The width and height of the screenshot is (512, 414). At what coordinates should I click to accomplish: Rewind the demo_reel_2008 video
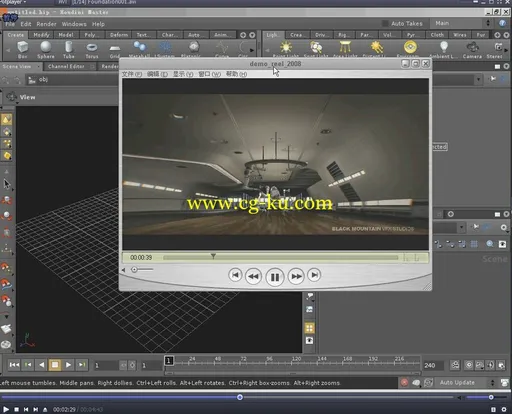[253, 276]
